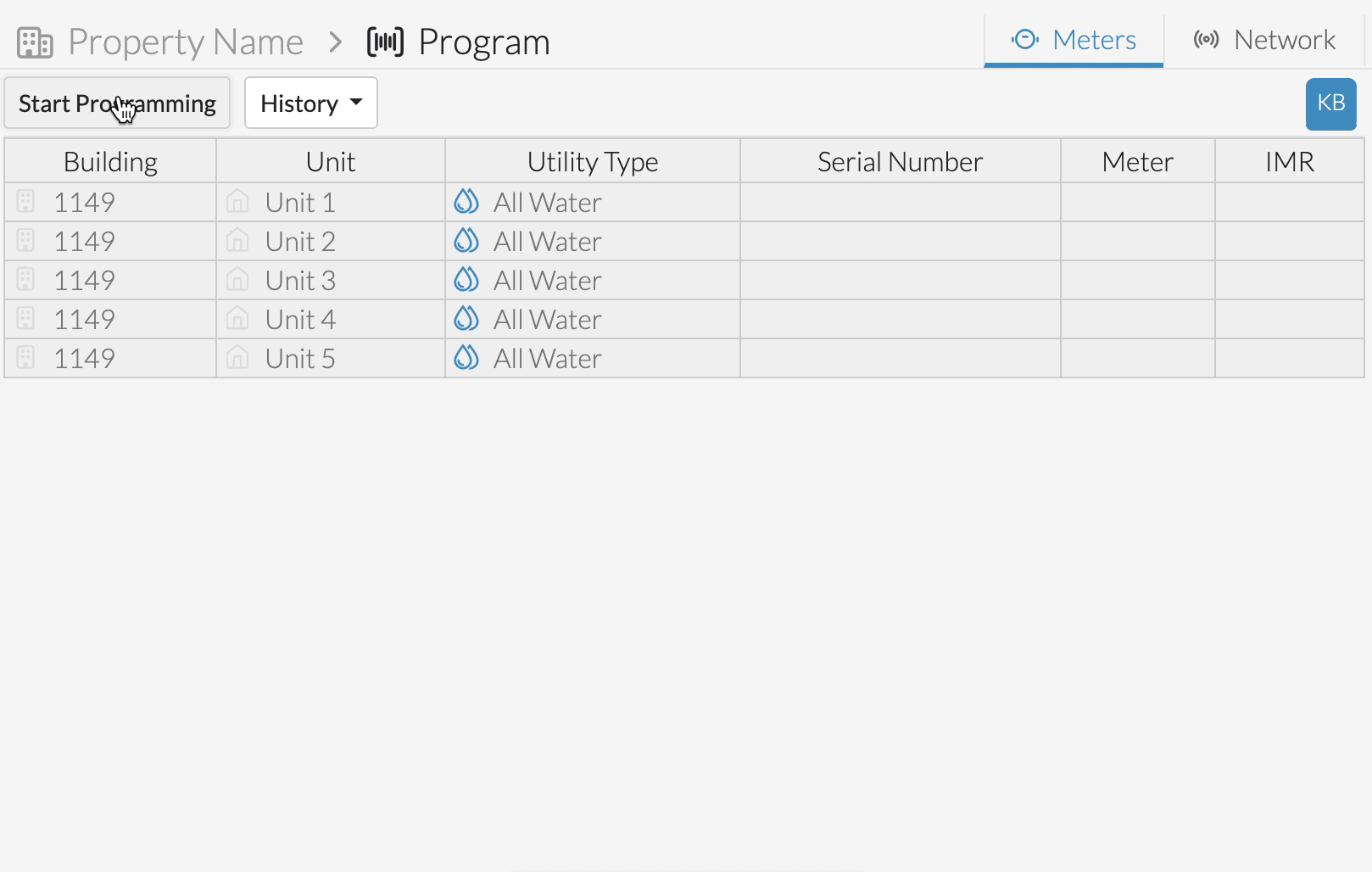Click the Program breadcrumb title

coord(484,42)
